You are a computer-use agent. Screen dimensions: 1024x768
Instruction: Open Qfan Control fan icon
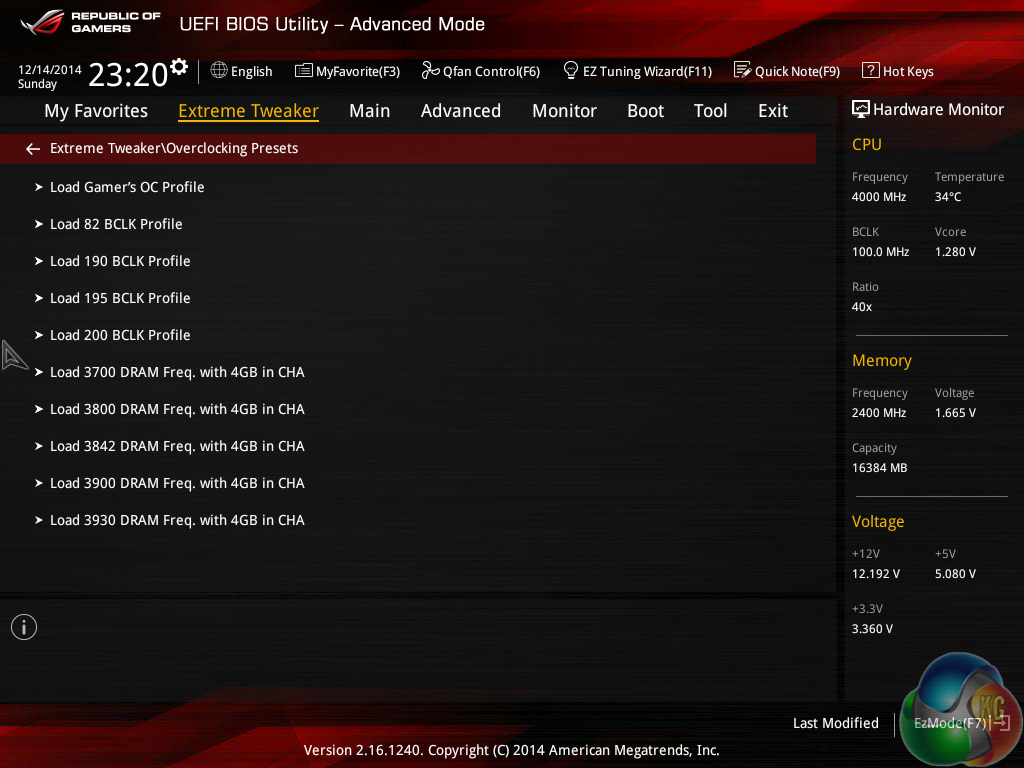tap(430, 70)
